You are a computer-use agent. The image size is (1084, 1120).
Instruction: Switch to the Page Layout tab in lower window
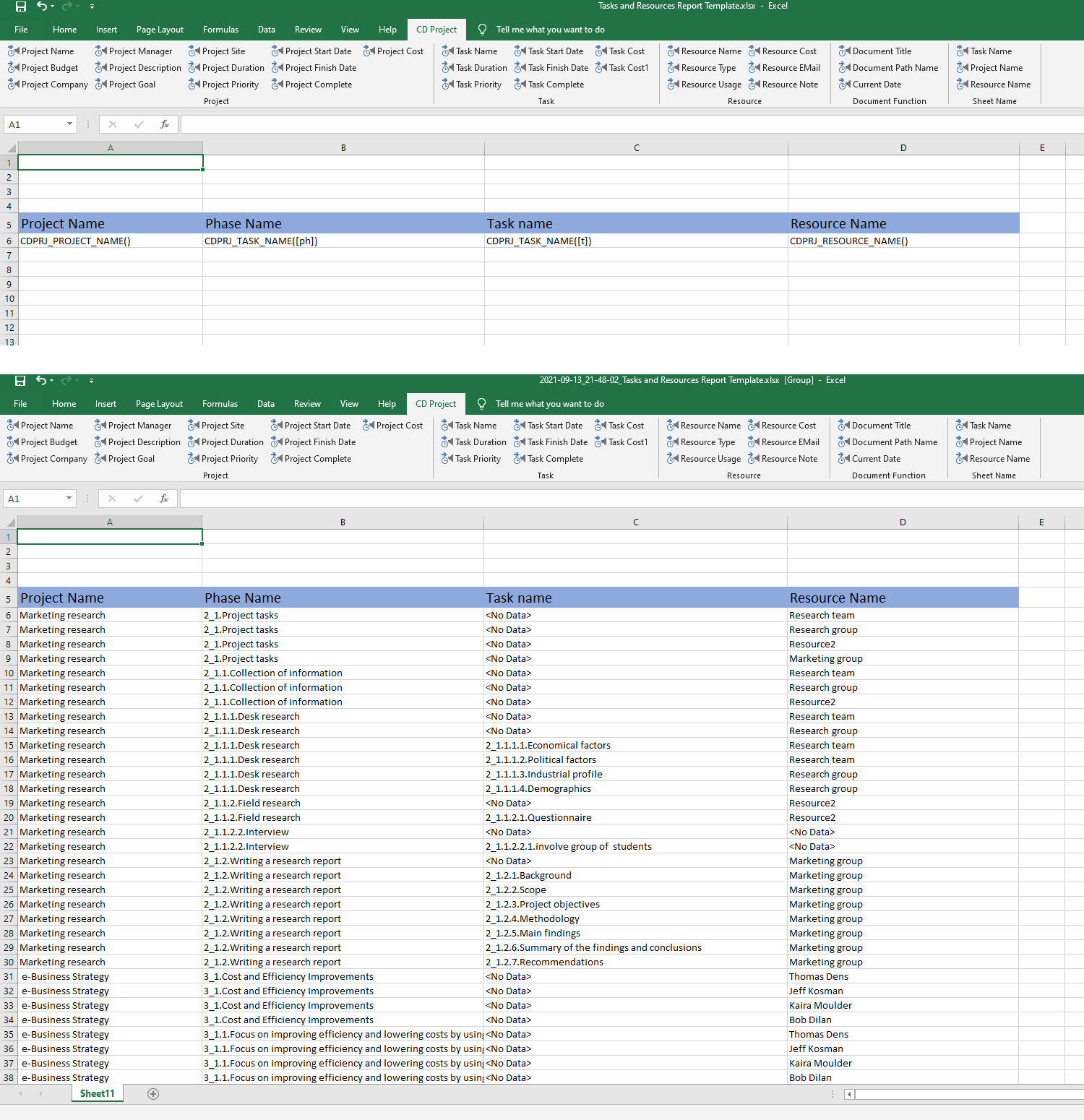tap(159, 404)
